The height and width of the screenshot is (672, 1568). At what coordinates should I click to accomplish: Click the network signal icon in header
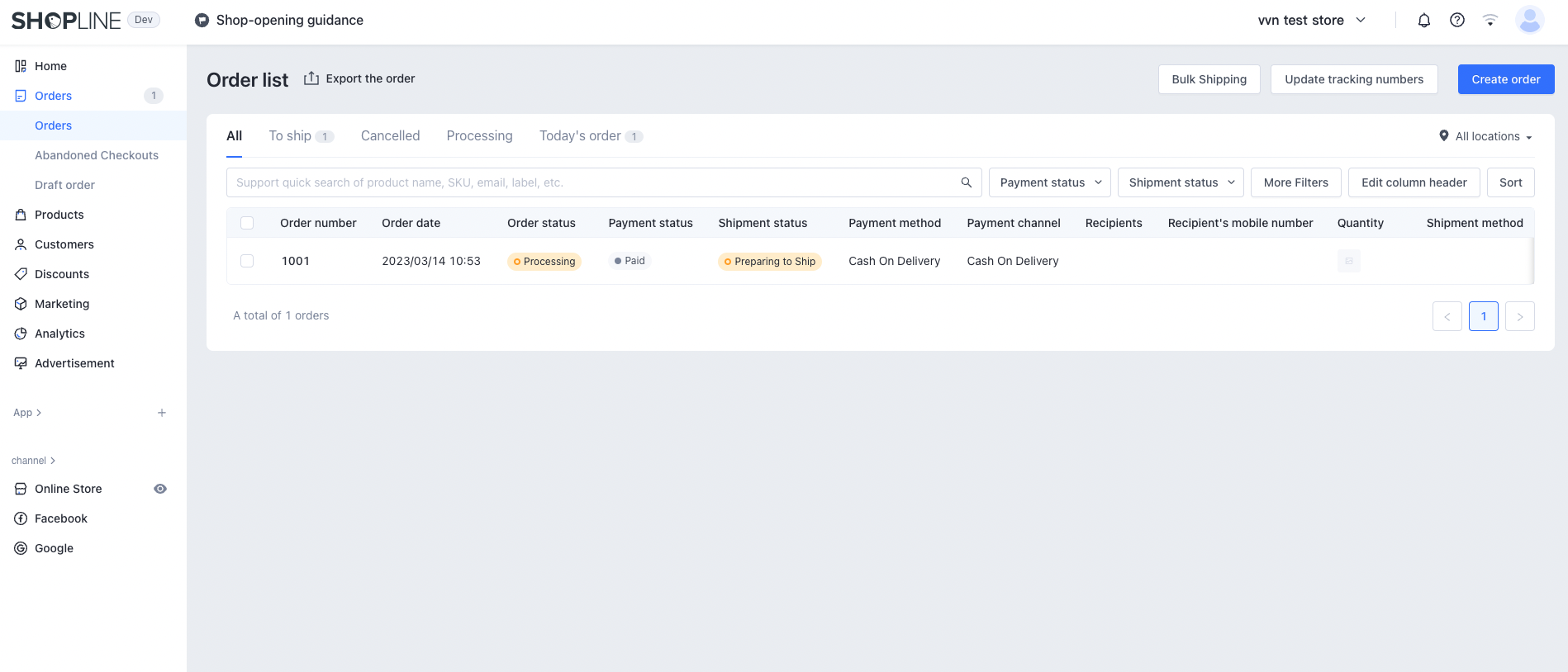pyautogui.click(x=1490, y=21)
